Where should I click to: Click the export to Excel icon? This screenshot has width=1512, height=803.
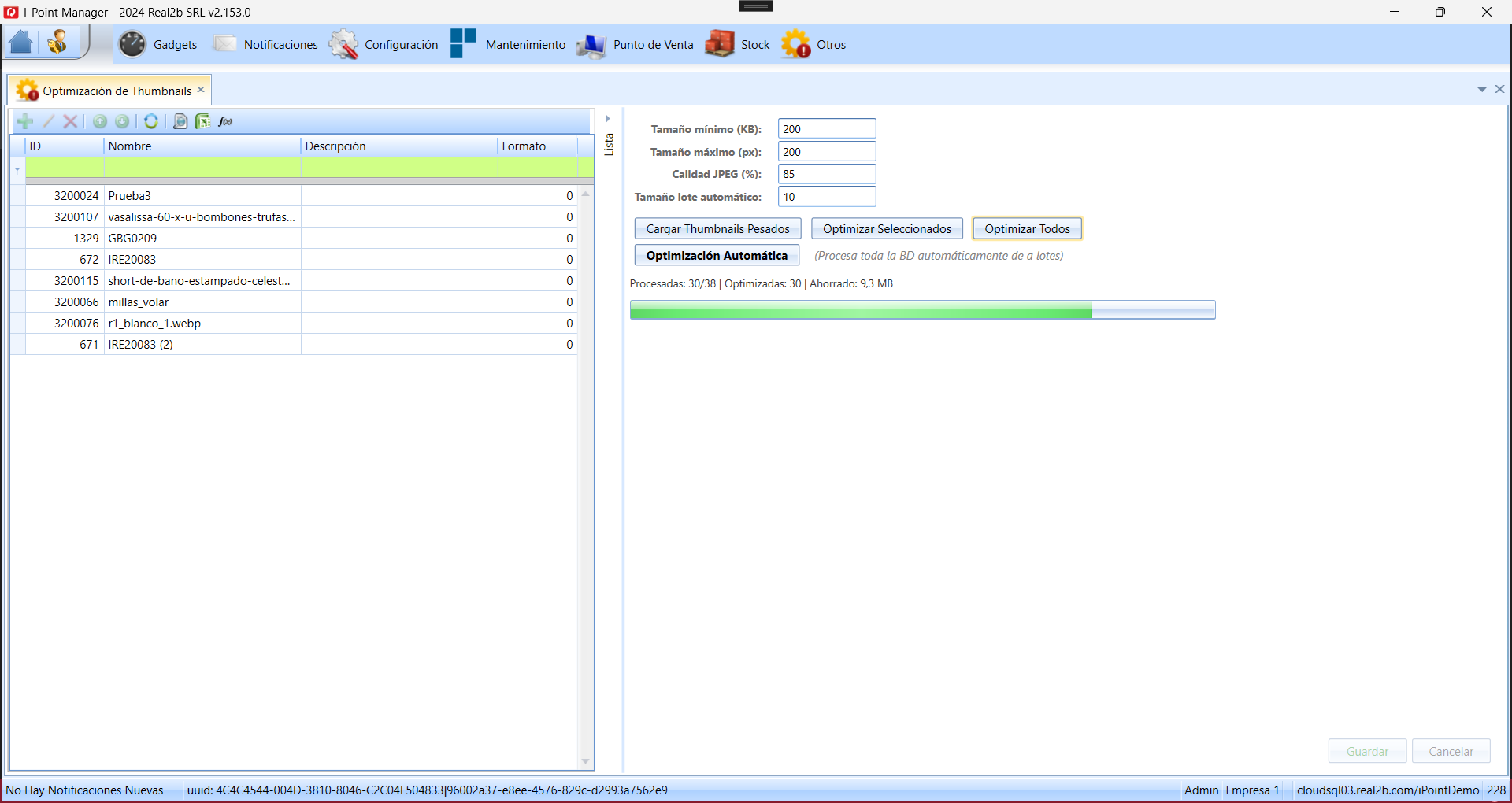(x=203, y=121)
